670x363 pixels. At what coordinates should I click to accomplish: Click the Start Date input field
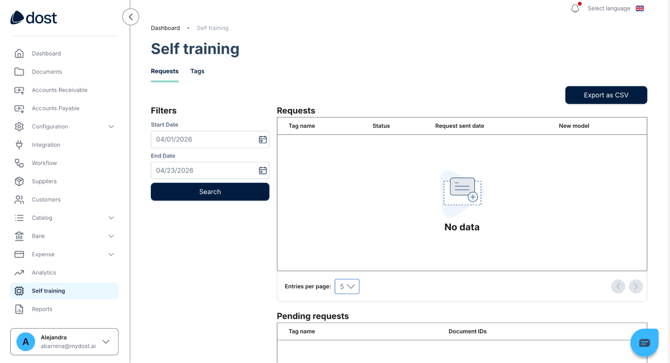(x=210, y=140)
